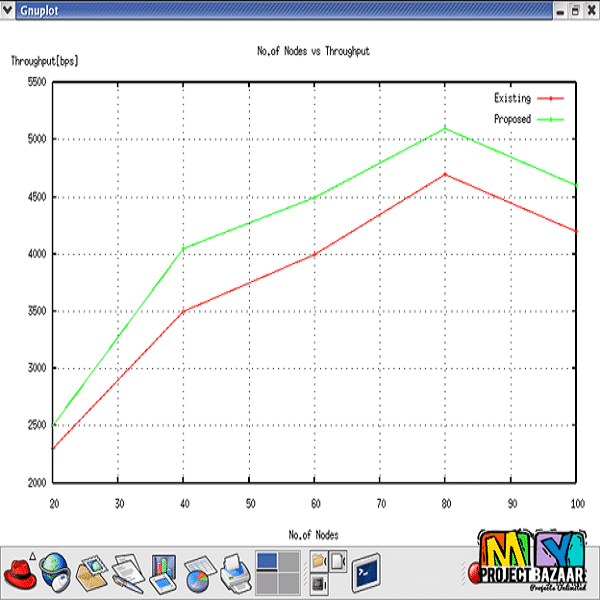This screenshot has height=600, width=600.
Task: Launch the word processor with pen icon
Action: coord(128,573)
